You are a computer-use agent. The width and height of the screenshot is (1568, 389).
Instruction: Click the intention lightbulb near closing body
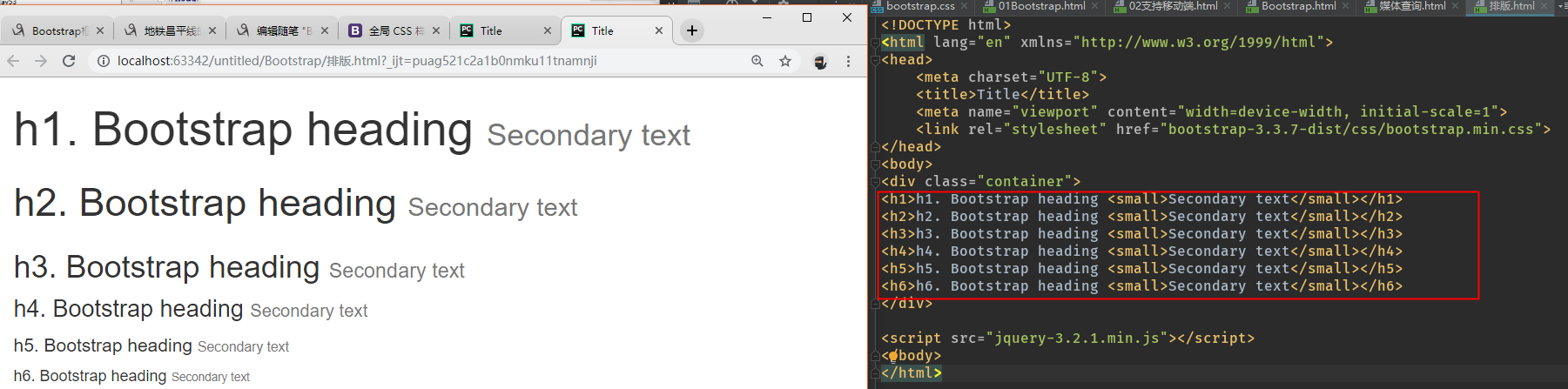point(892,356)
